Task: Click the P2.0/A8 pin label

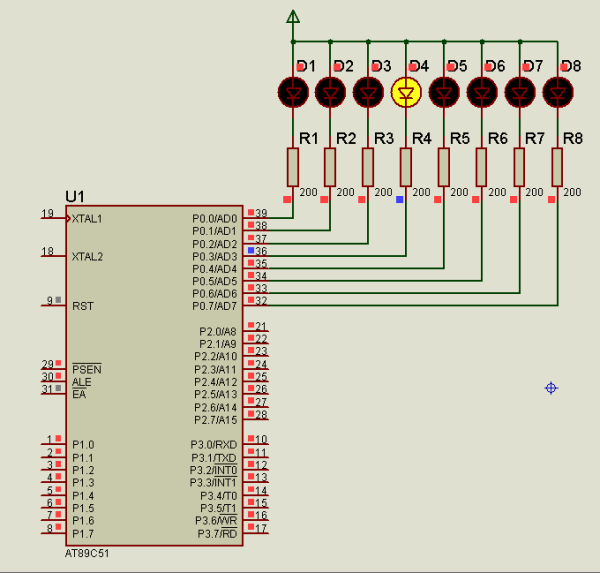Action: pyautogui.click(x=218, y=331)
